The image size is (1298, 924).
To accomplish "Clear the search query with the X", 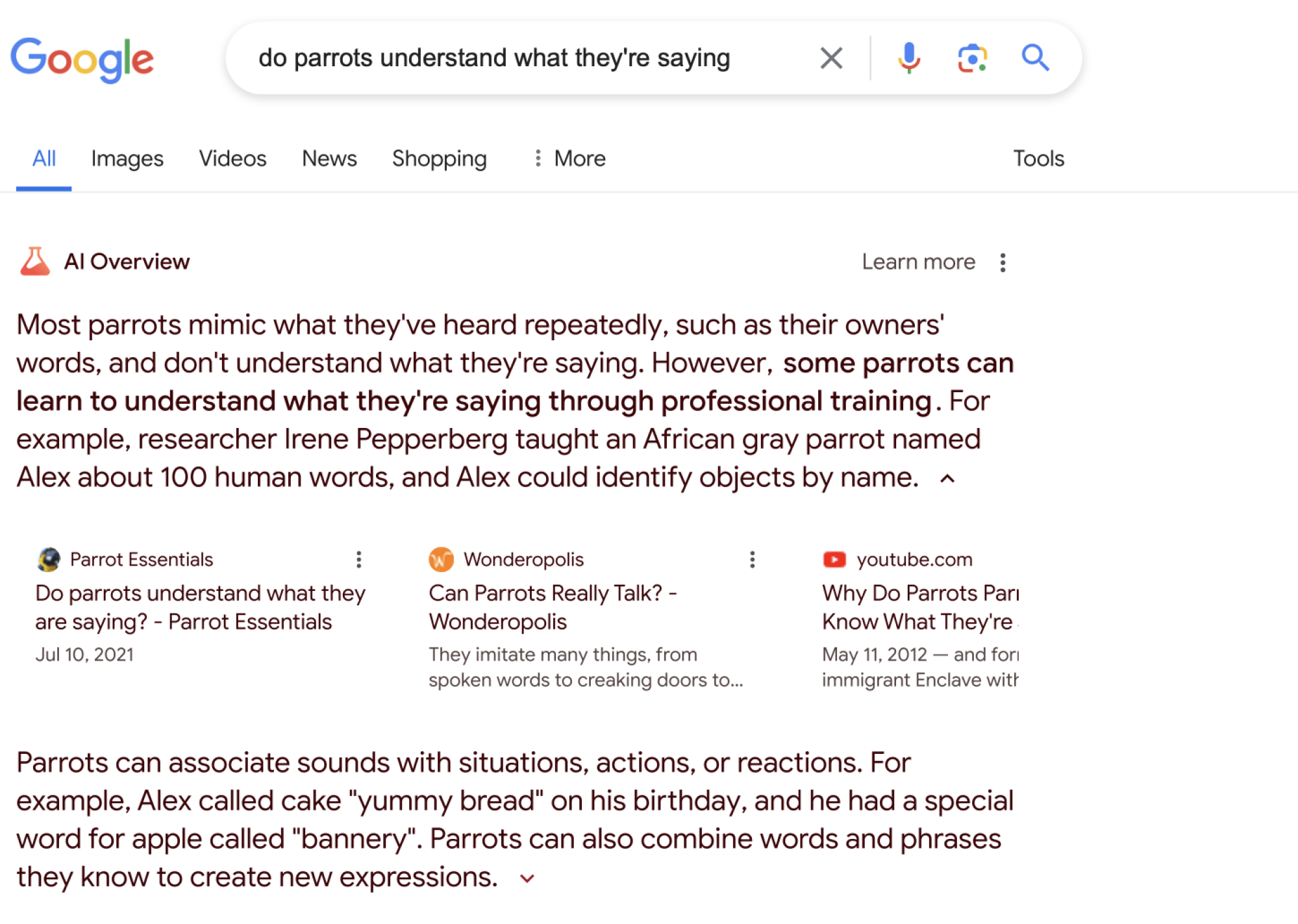I will pyautogui.click(x=830, y=58).
